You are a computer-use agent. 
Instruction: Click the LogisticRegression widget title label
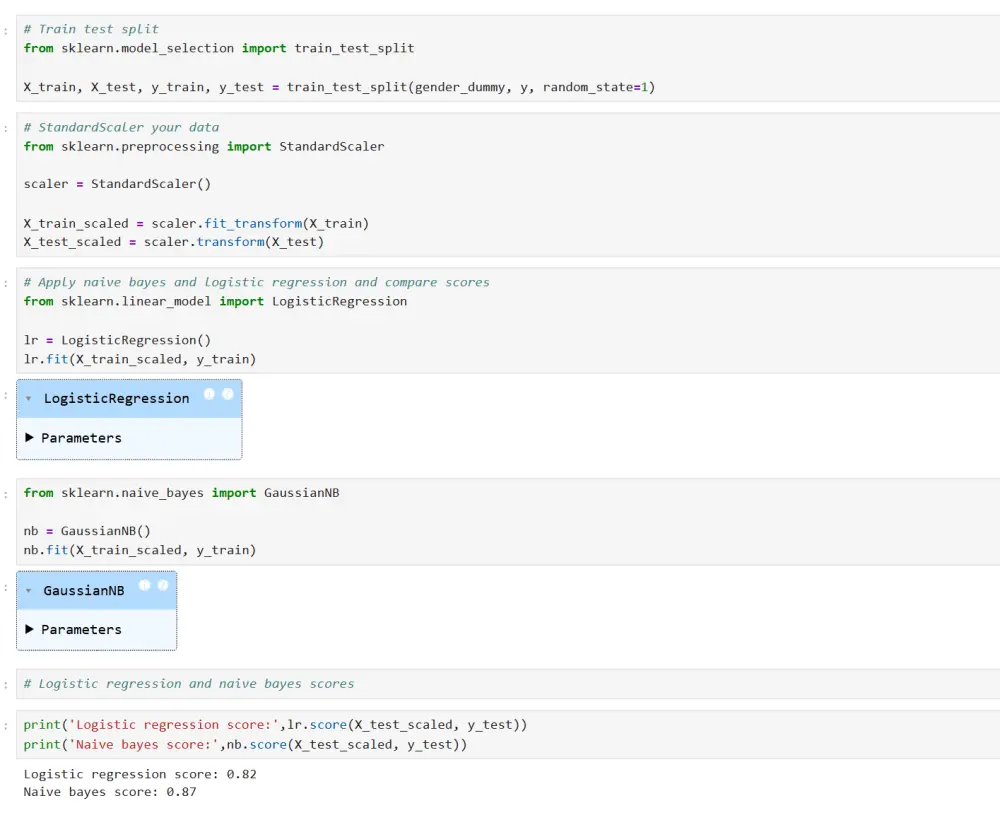pos(116,398)
